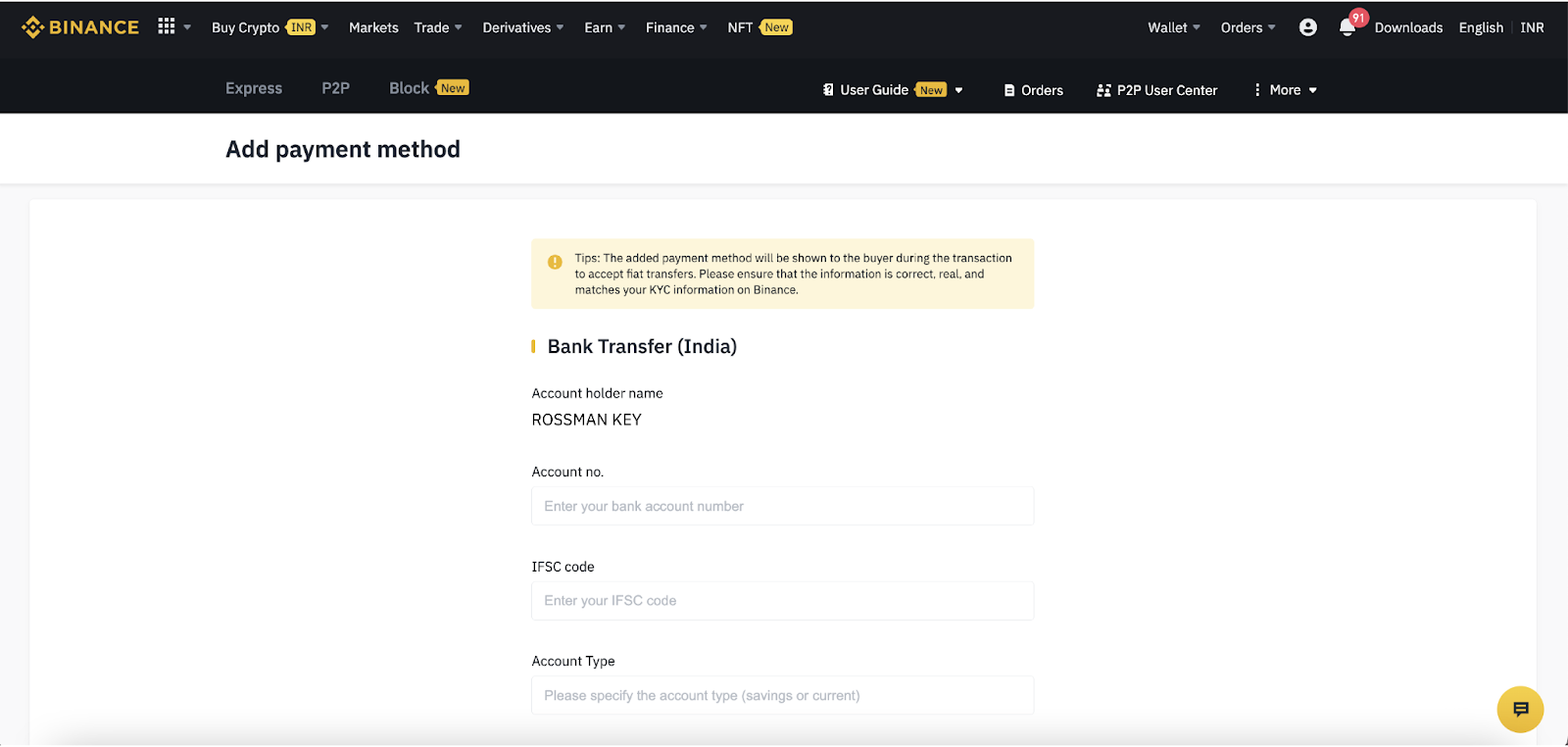Expand the Wallet dropdown menu
Image resolution: width=1568 pixels, height=747 pixels.
[1174, 27]
